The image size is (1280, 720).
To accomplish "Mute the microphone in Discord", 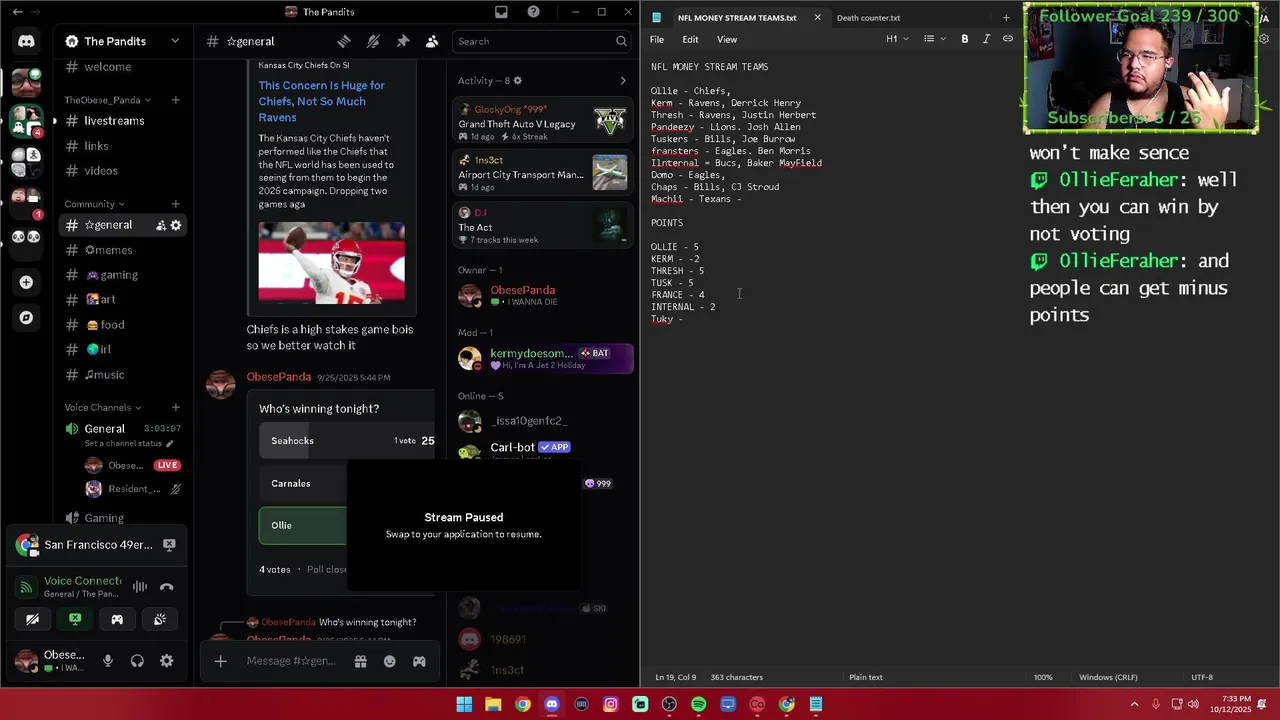I will [108, 661].
